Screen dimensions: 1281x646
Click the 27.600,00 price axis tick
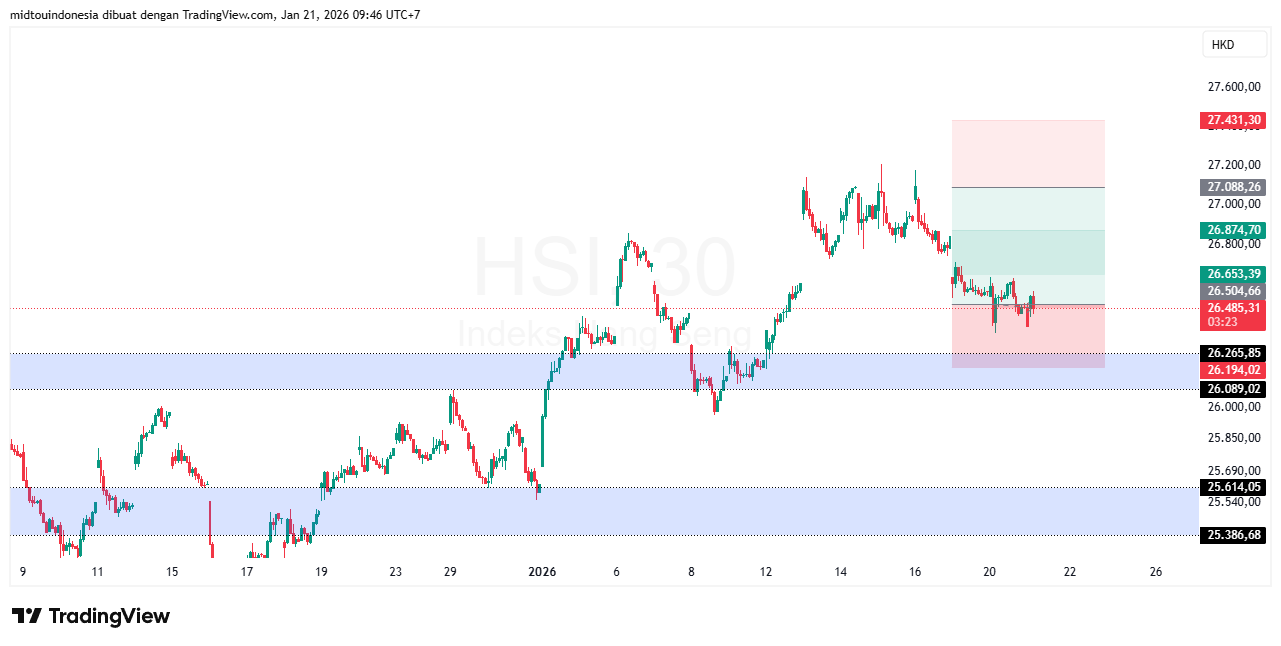pyautogui.click(x=1233, y=87)
